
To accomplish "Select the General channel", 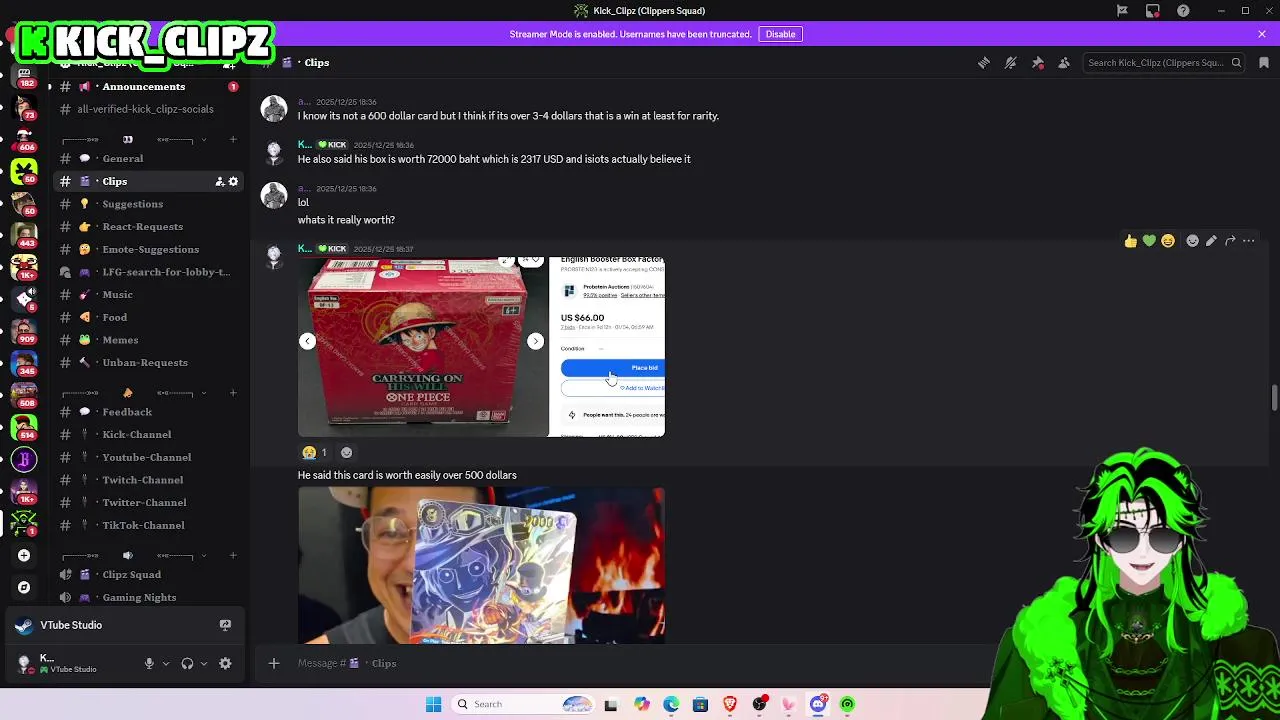I will coord(122,158).
